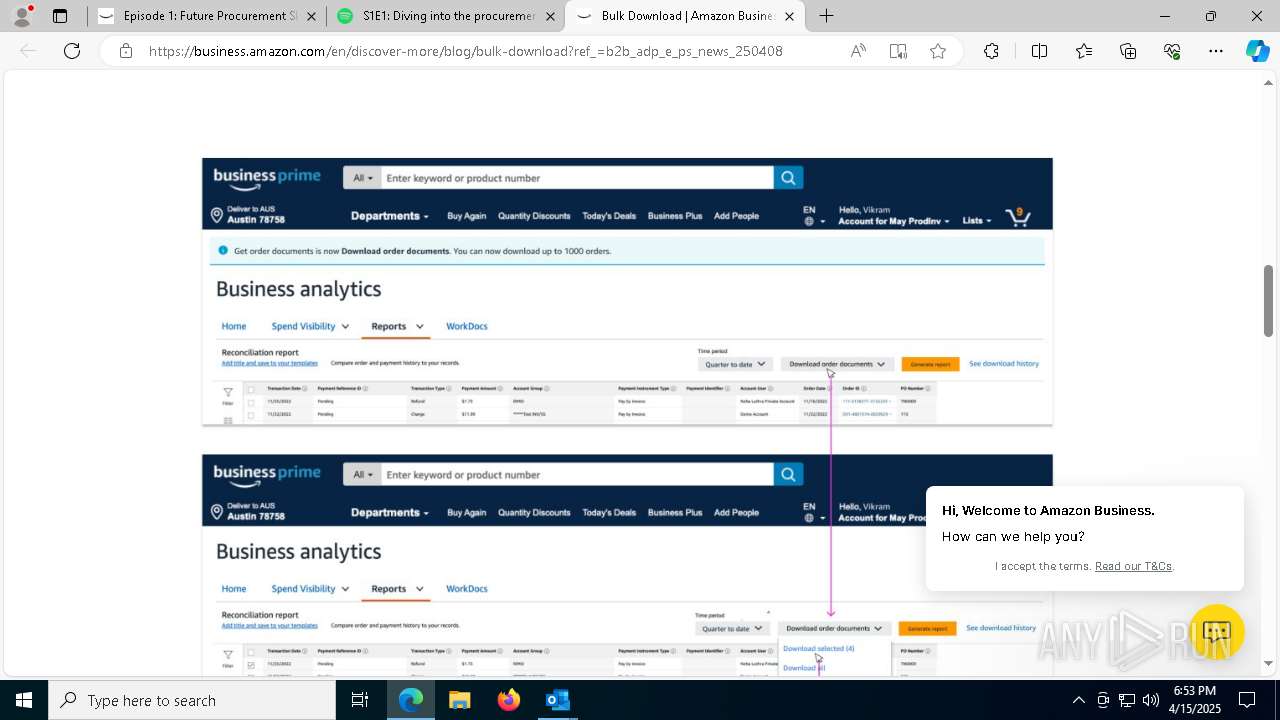This screenshot has height=720, width=1280.
Task: Open Microsoft Edge from the taskbar
Action: (x=411, y=700)
